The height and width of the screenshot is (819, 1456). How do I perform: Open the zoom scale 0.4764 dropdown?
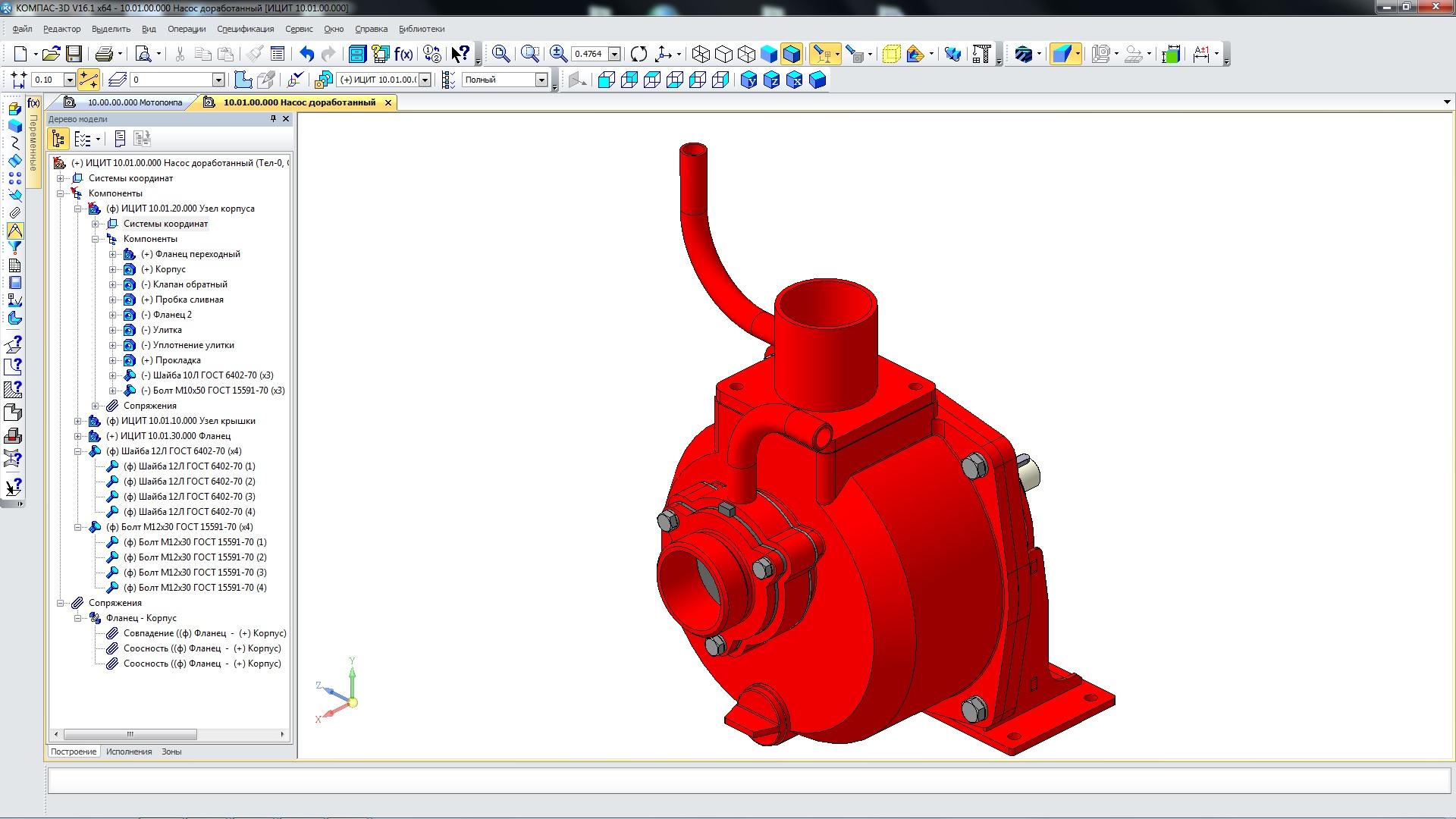tap(615, 54)
